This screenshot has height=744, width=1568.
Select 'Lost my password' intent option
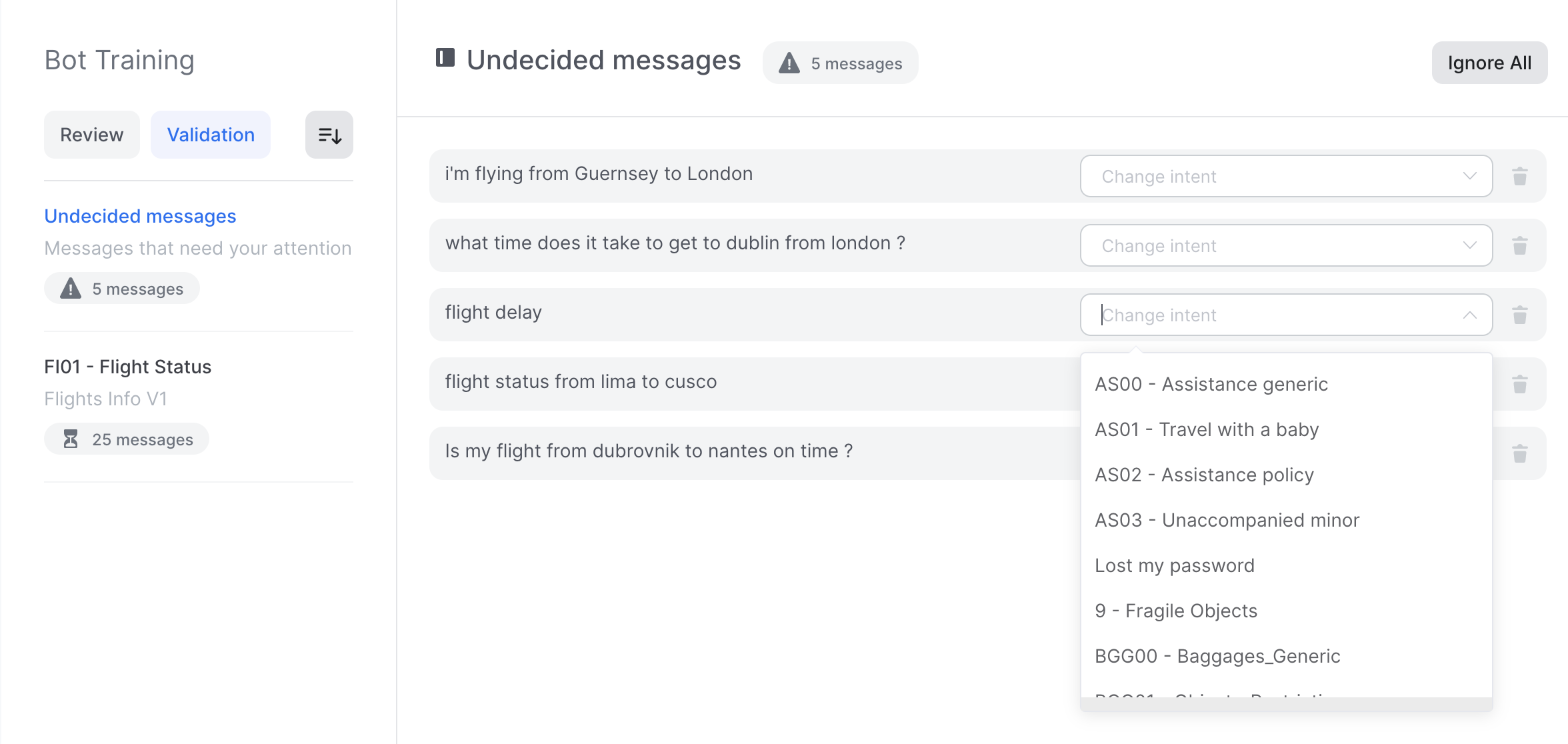1175,566
